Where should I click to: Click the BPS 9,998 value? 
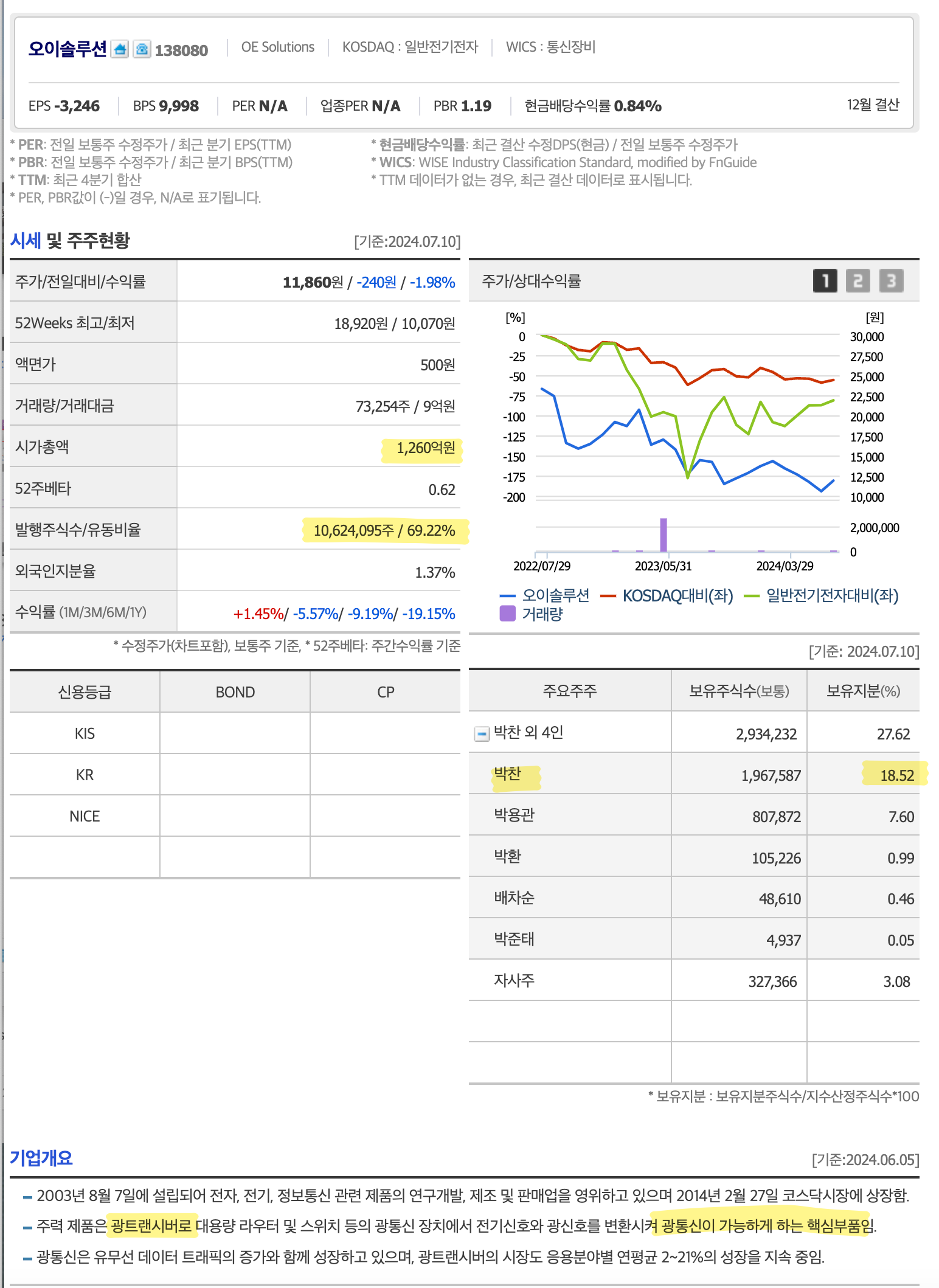(166, 106)
